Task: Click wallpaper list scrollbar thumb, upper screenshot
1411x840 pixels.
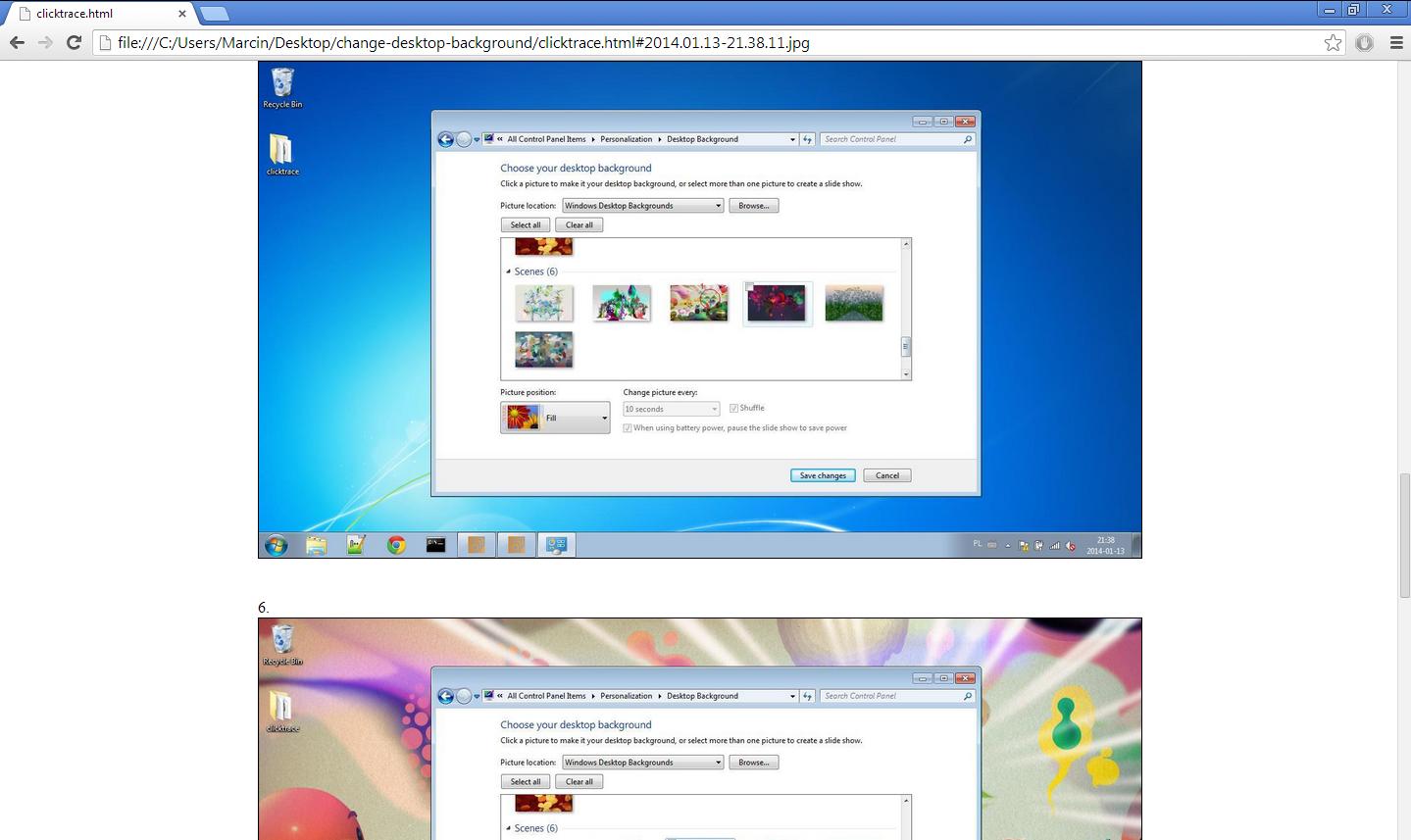Action: point(906,346)
